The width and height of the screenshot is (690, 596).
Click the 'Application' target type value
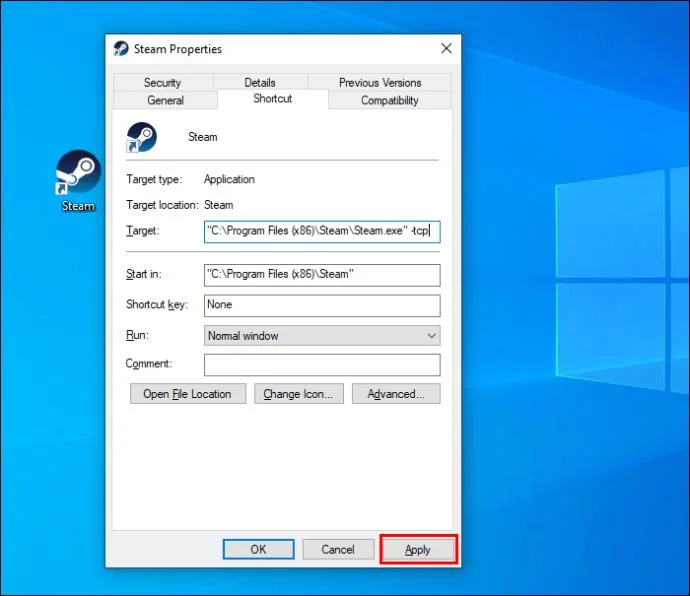point(229,179)
